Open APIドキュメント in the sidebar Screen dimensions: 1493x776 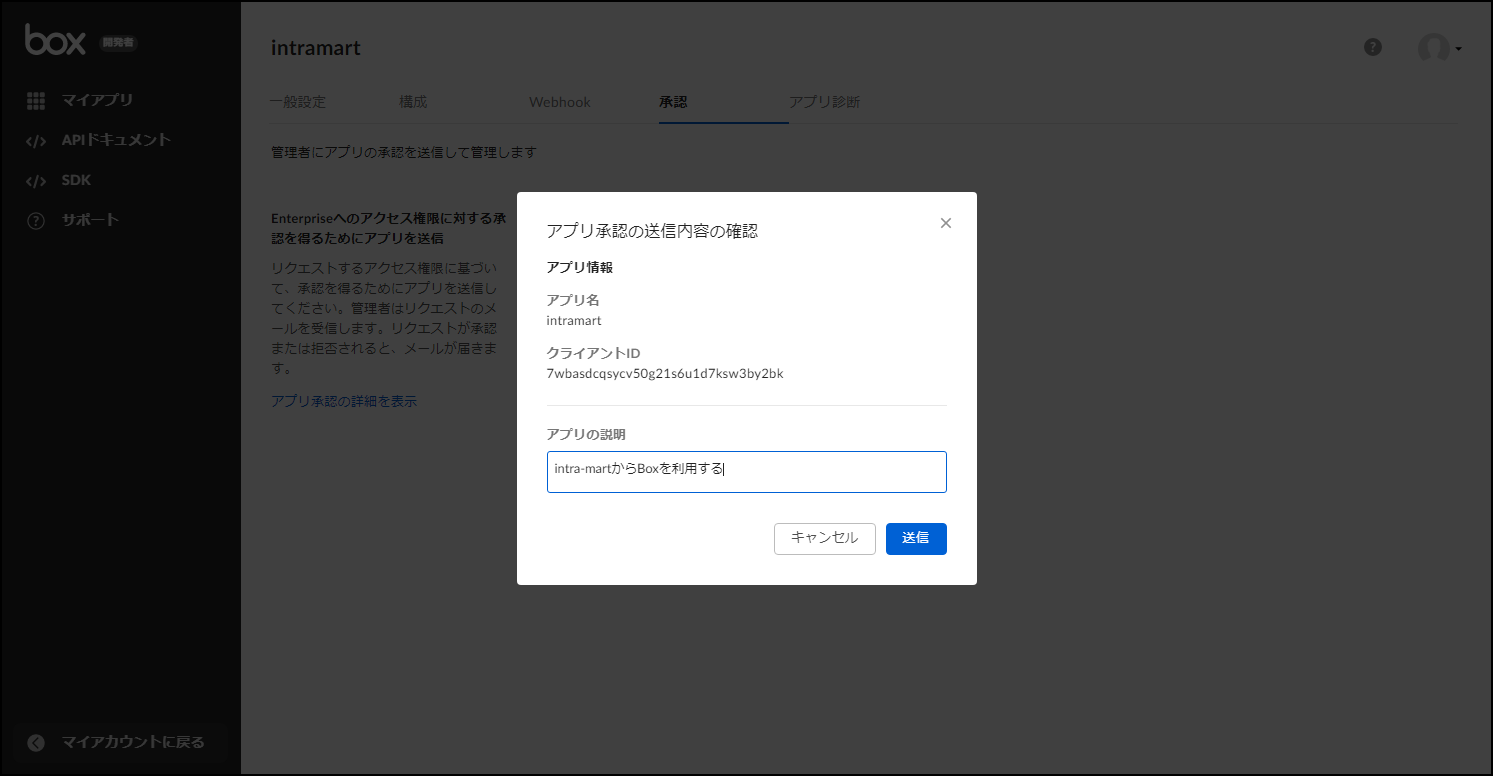click(x=116, y=140)
